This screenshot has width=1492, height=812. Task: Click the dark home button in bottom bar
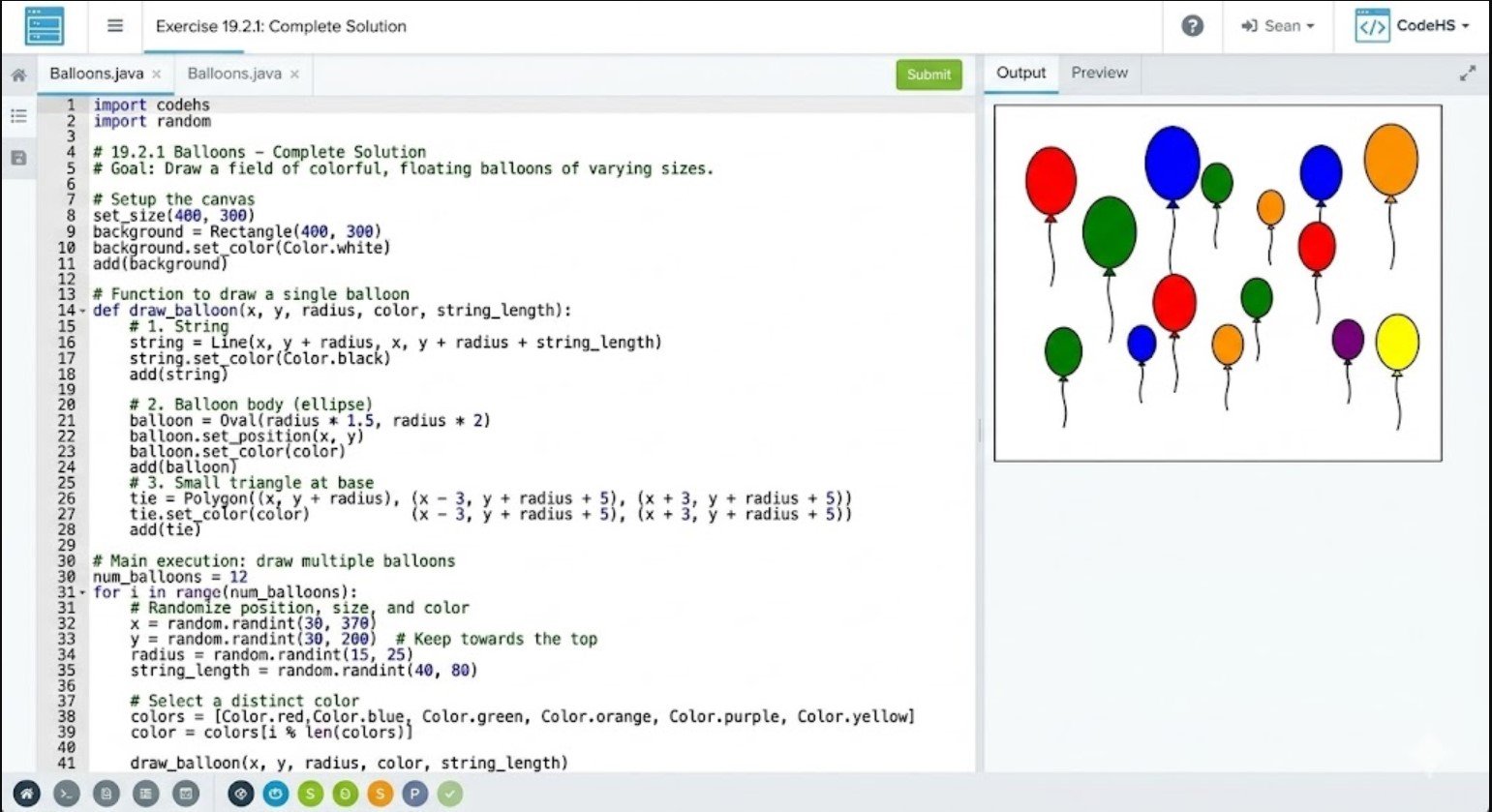[x=26, y=794]
